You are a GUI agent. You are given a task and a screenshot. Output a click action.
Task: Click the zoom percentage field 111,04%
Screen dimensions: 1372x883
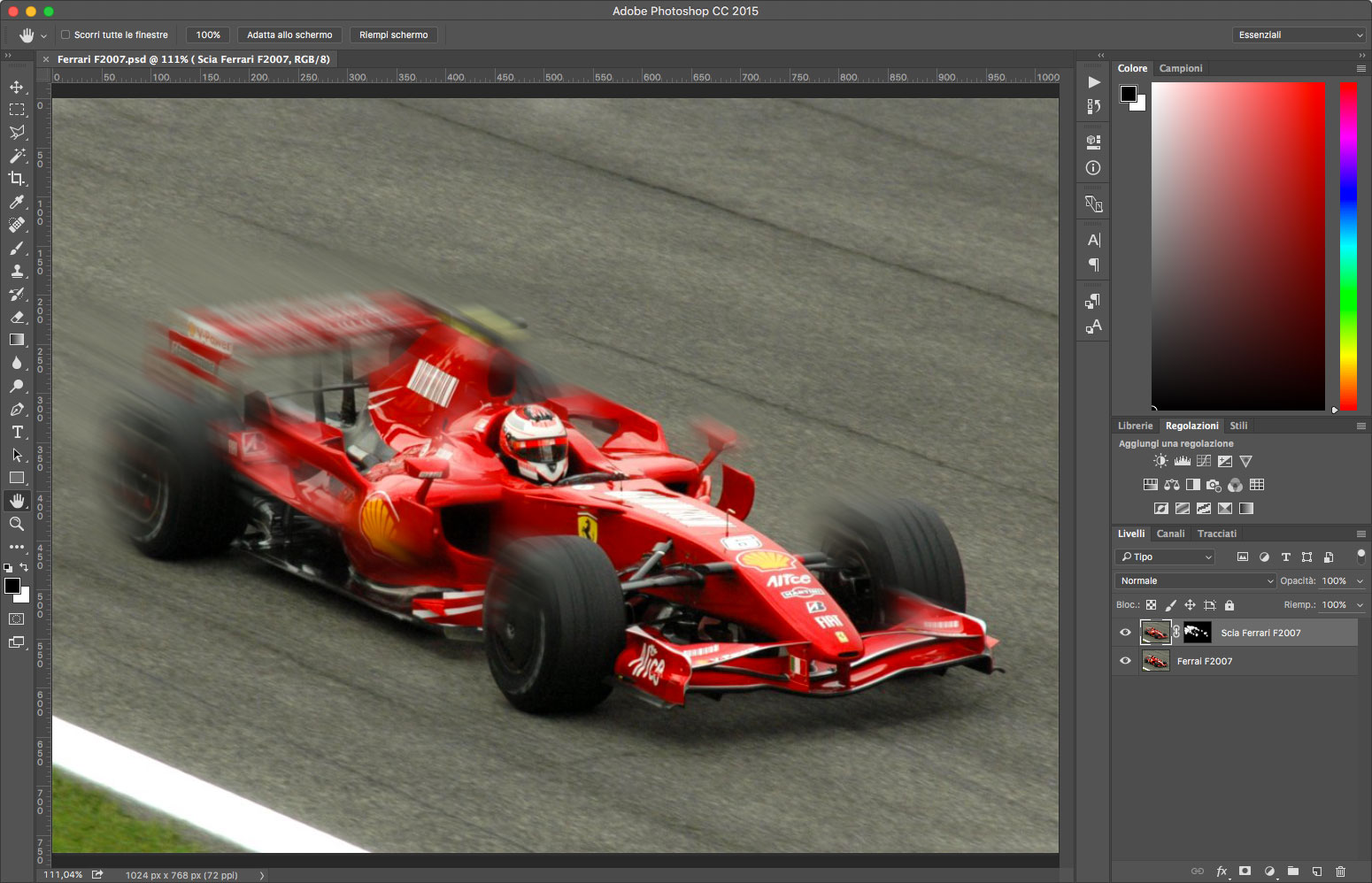(x=63, y=875)
